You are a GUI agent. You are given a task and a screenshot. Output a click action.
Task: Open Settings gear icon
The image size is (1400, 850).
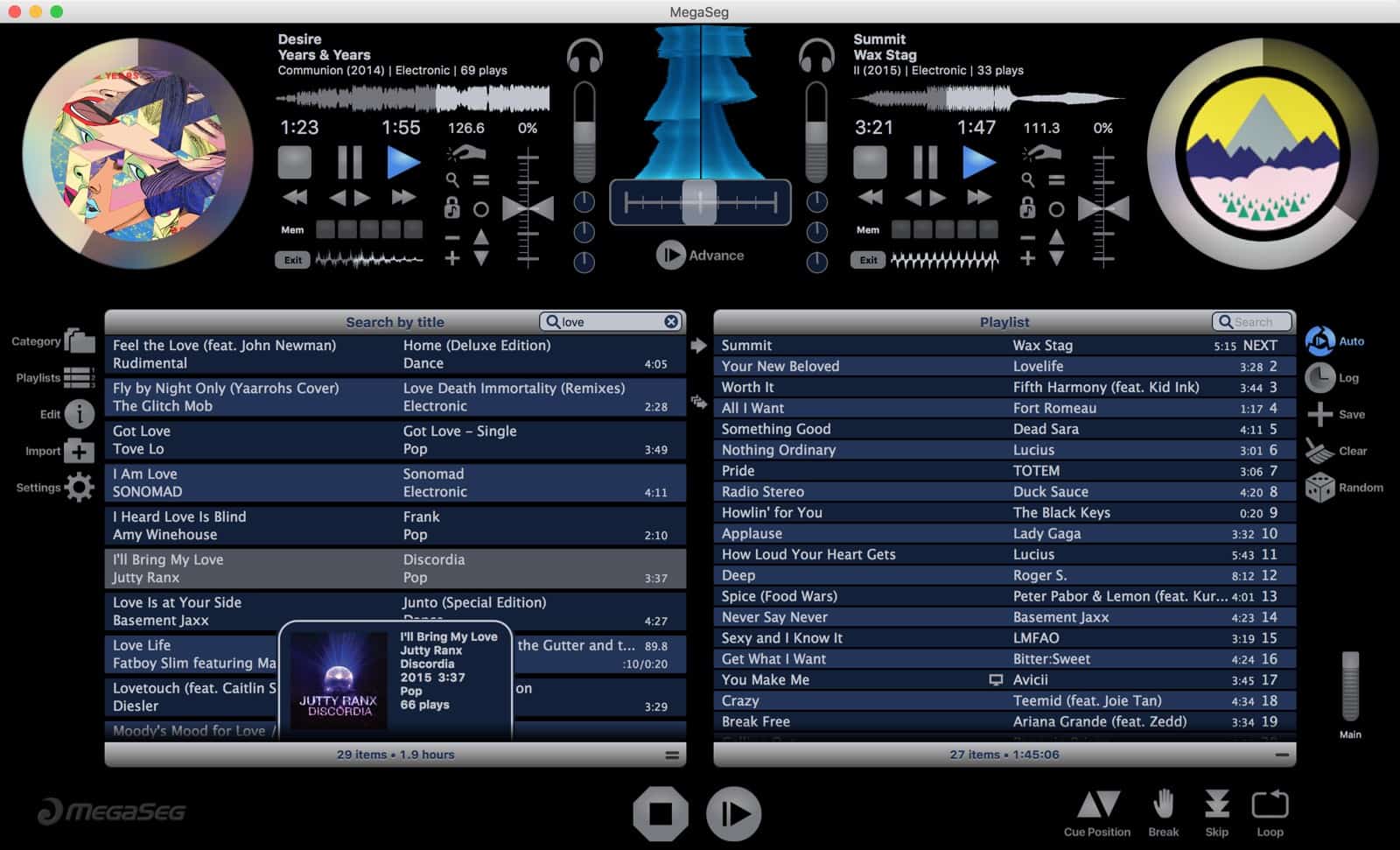click(79, 488)
